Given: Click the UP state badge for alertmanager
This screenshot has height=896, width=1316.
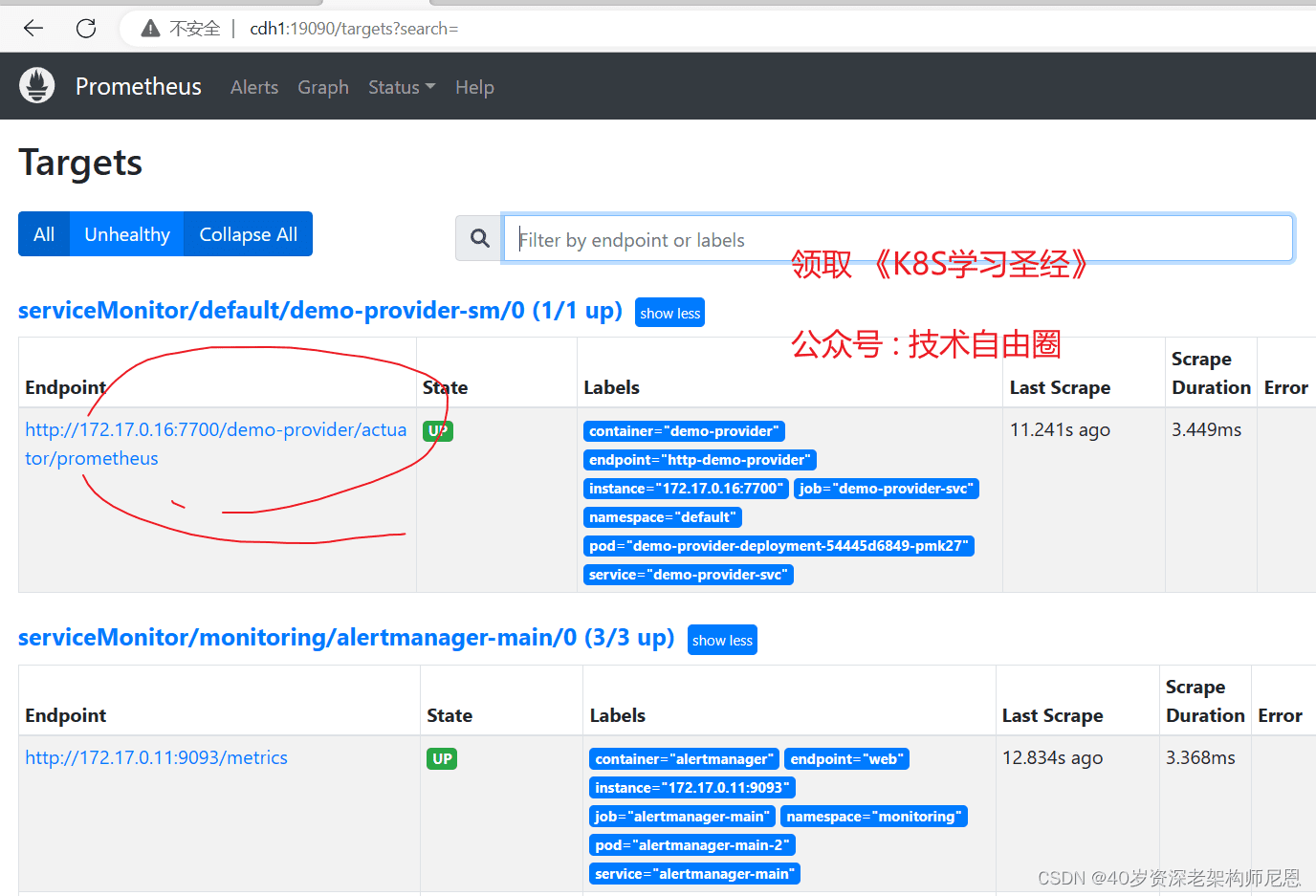Looking at the screenshot, I should pyautogui.click(x=442, y=758).
